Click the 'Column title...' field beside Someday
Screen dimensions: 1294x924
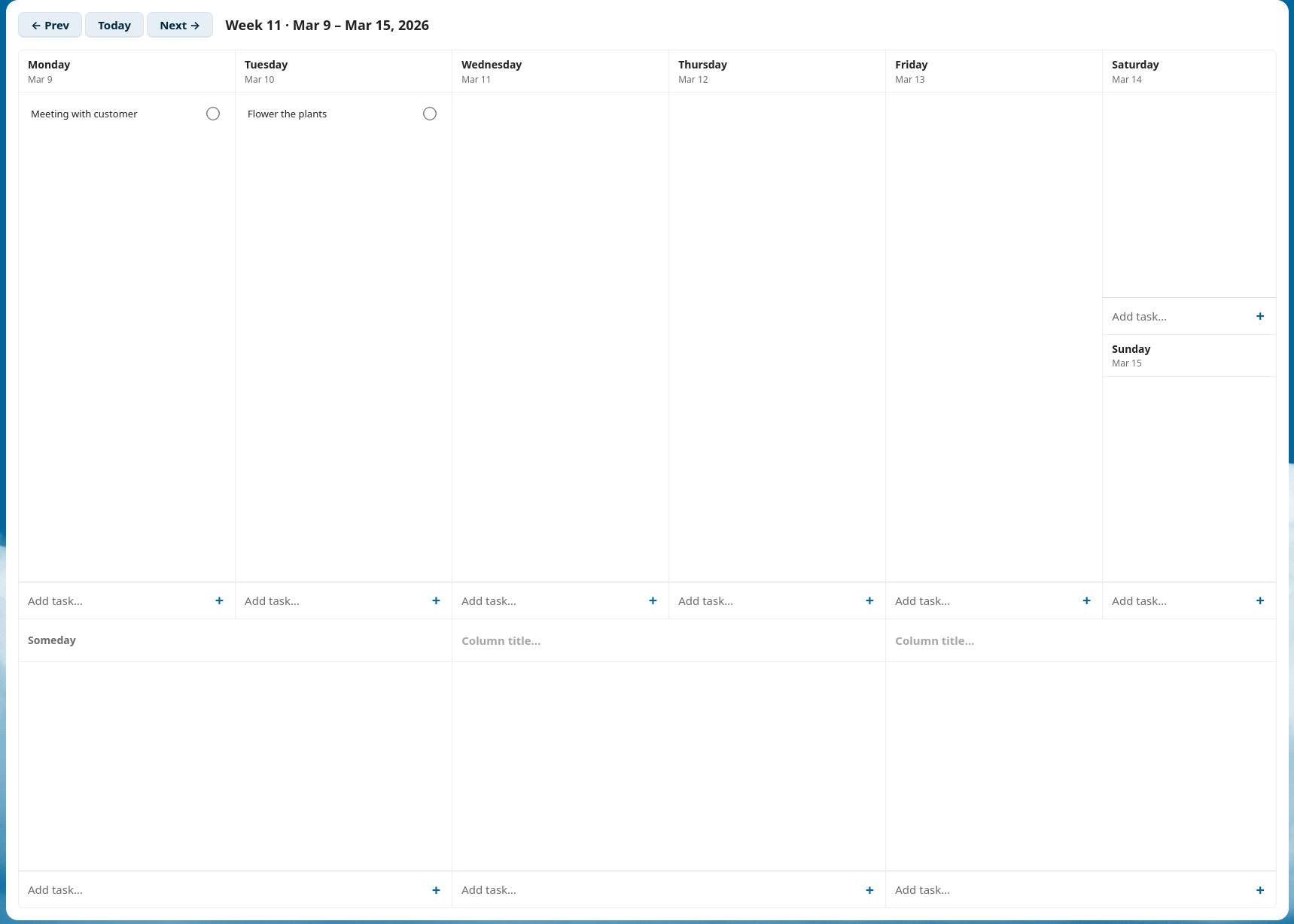(x=501, y=640)
